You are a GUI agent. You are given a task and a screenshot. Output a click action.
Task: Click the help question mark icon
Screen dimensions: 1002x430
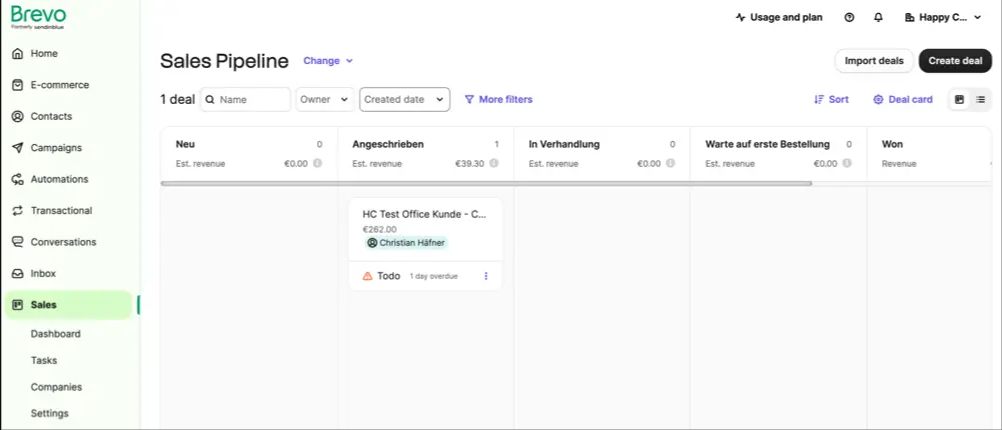pos(849,17)
